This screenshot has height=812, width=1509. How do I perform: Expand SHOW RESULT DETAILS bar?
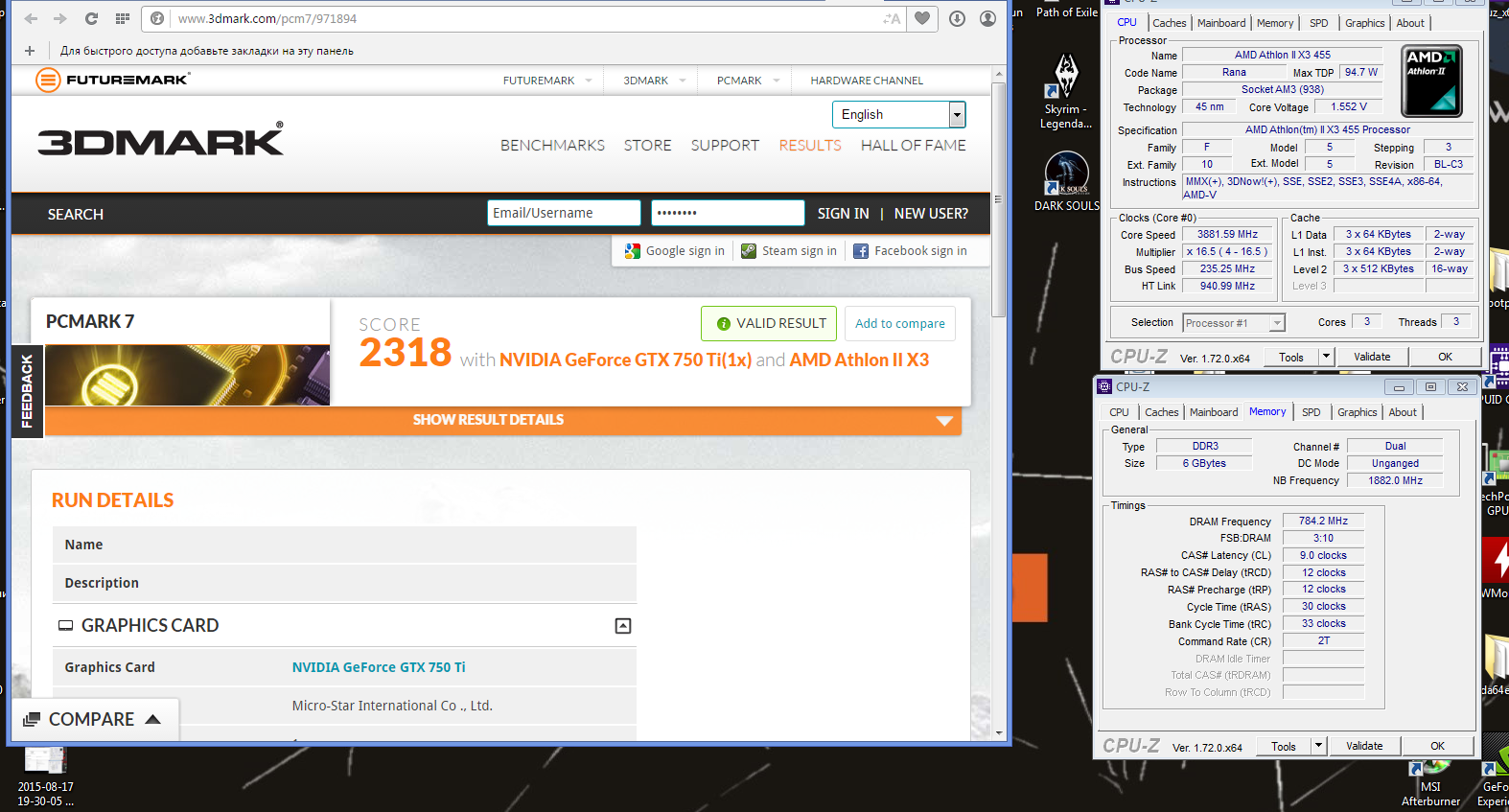coord(503,420)
